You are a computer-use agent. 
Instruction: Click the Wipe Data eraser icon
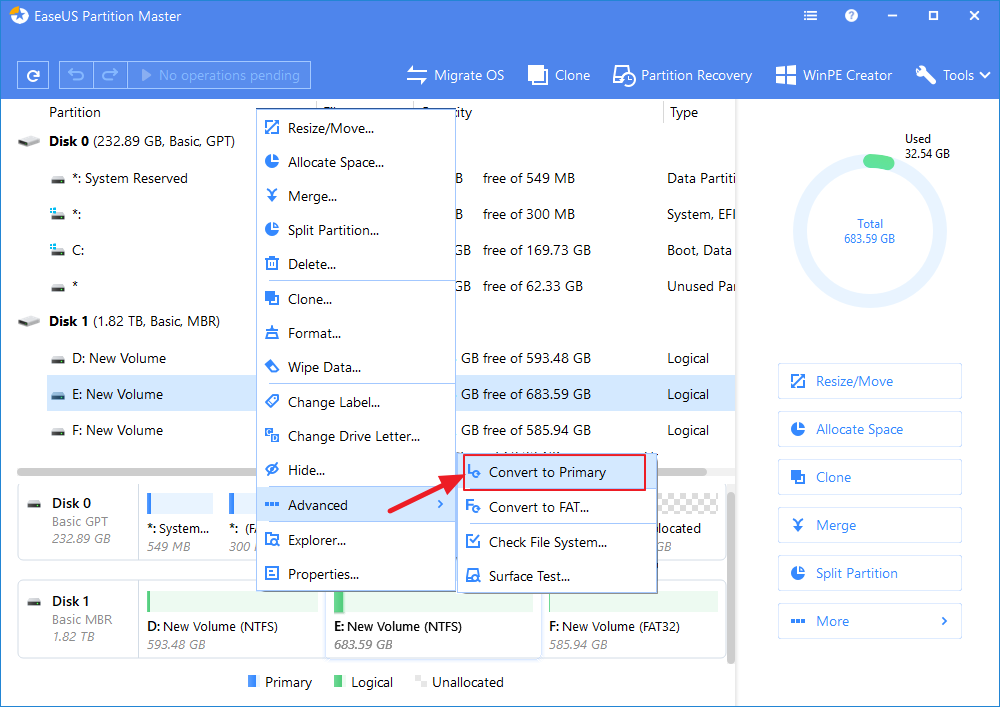(x=272, y=367)
